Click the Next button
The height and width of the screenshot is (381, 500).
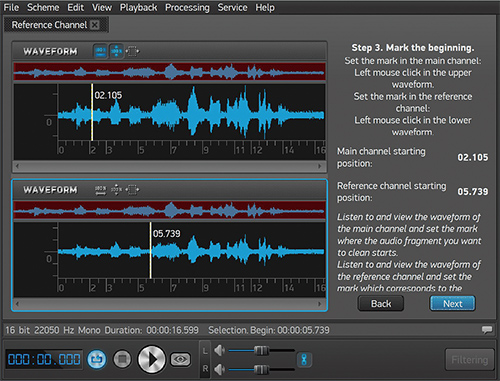point(452,304)
